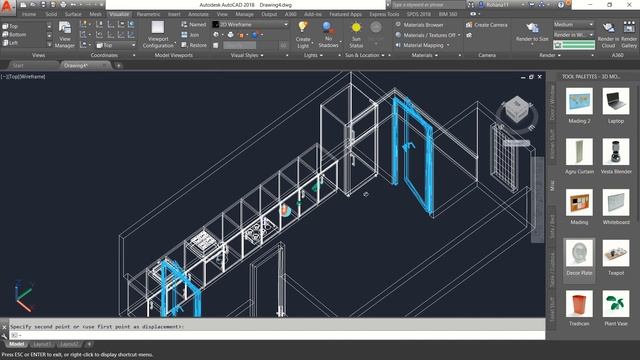This screenshot has height=360, width=640.
Task: Switch to the Express Tools ribbon tab
Action: pyautogui.click(x=384, y=14)
